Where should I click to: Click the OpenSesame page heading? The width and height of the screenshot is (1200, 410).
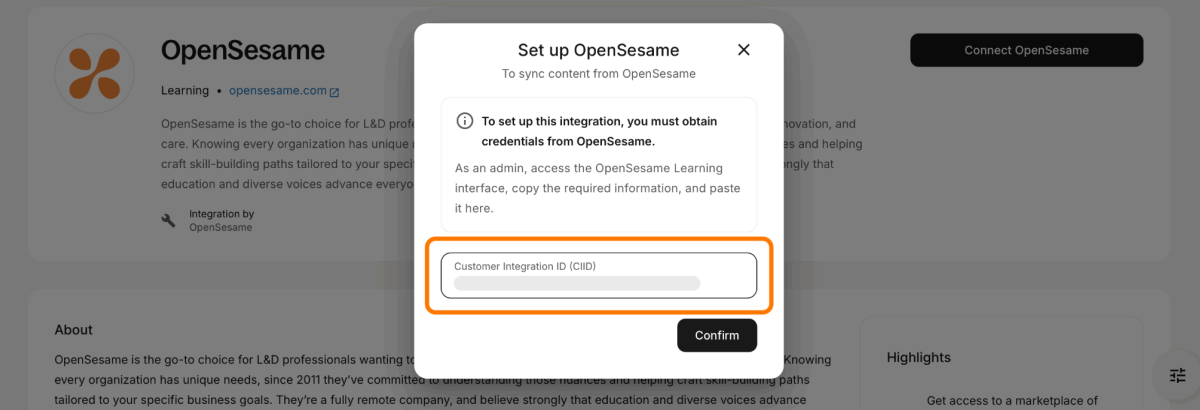243,50
